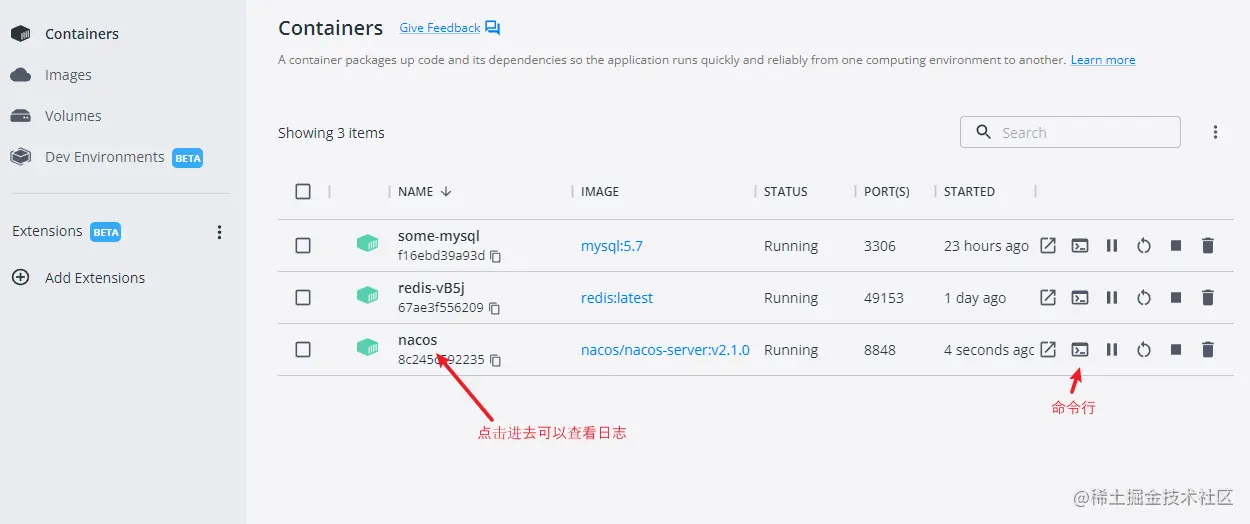
Task: Open the redis-vB5j container details
Action: coord(432,288)
